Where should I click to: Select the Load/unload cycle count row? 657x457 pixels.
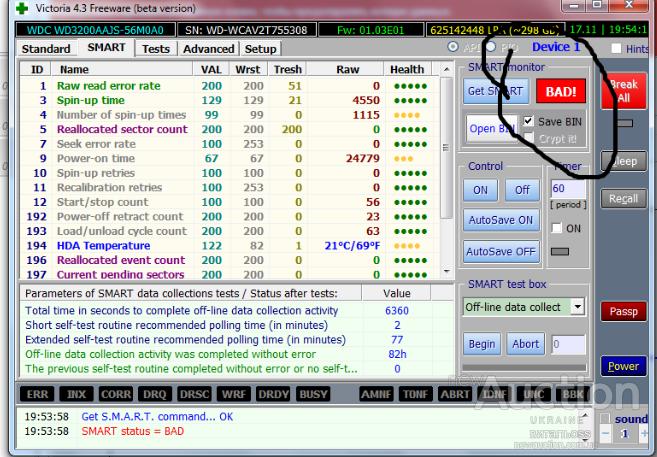pos(229,231)
